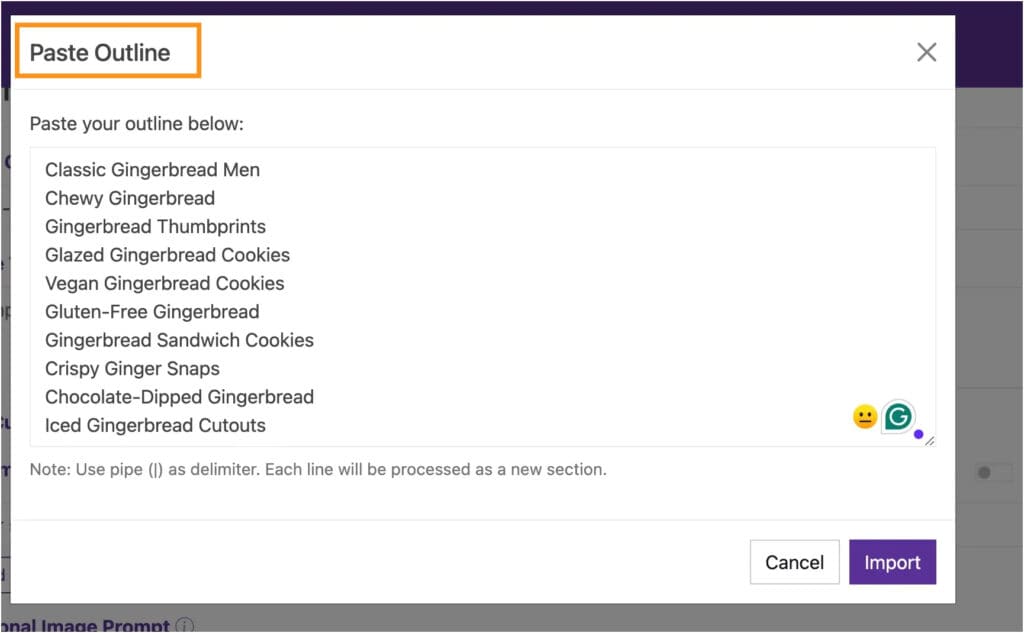Click the Chocolate-Dipped Gingerbread line
The image size is (1024, 633).
coord(179,397)
